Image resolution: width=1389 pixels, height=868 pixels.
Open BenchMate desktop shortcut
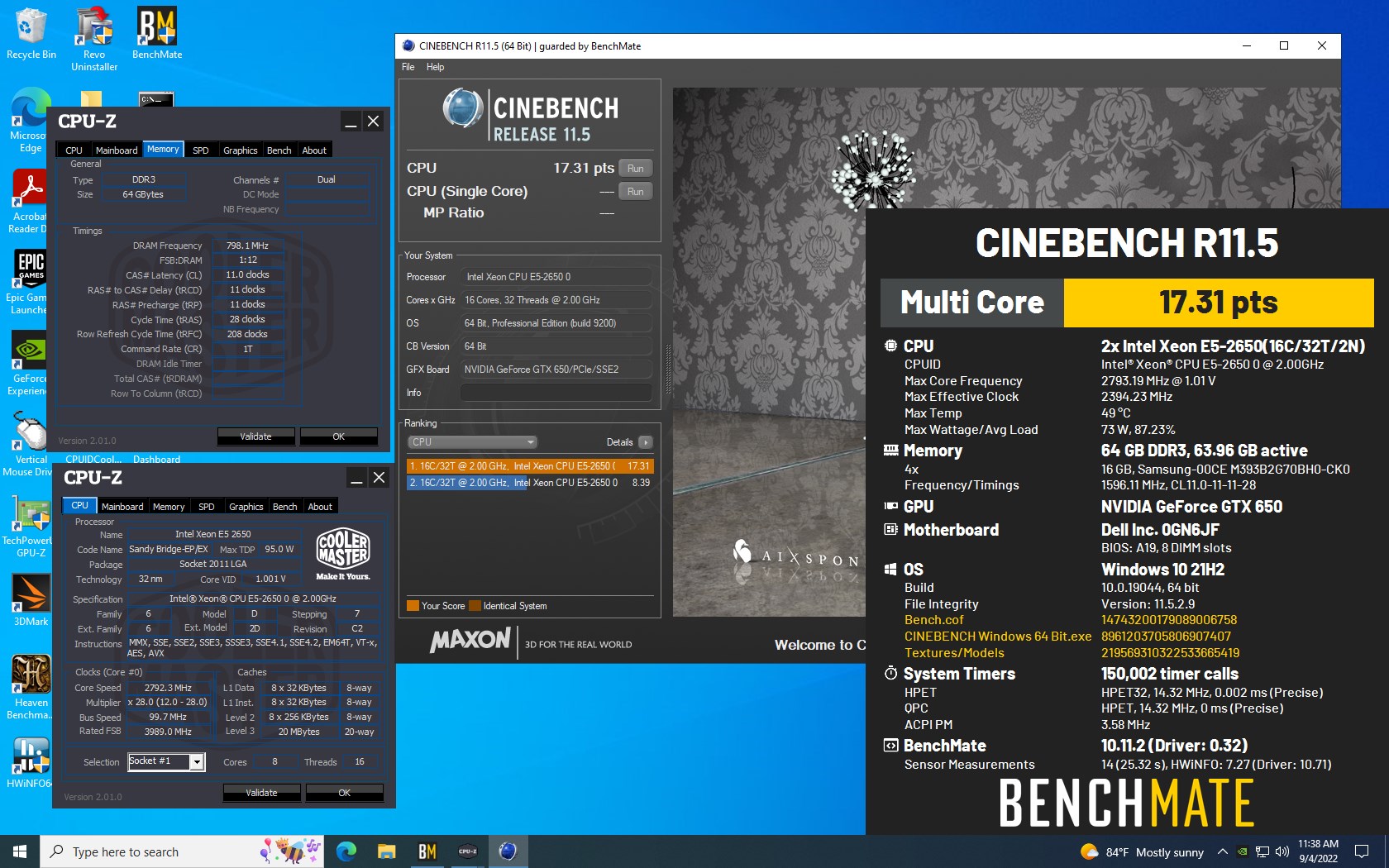pos(157,34)
